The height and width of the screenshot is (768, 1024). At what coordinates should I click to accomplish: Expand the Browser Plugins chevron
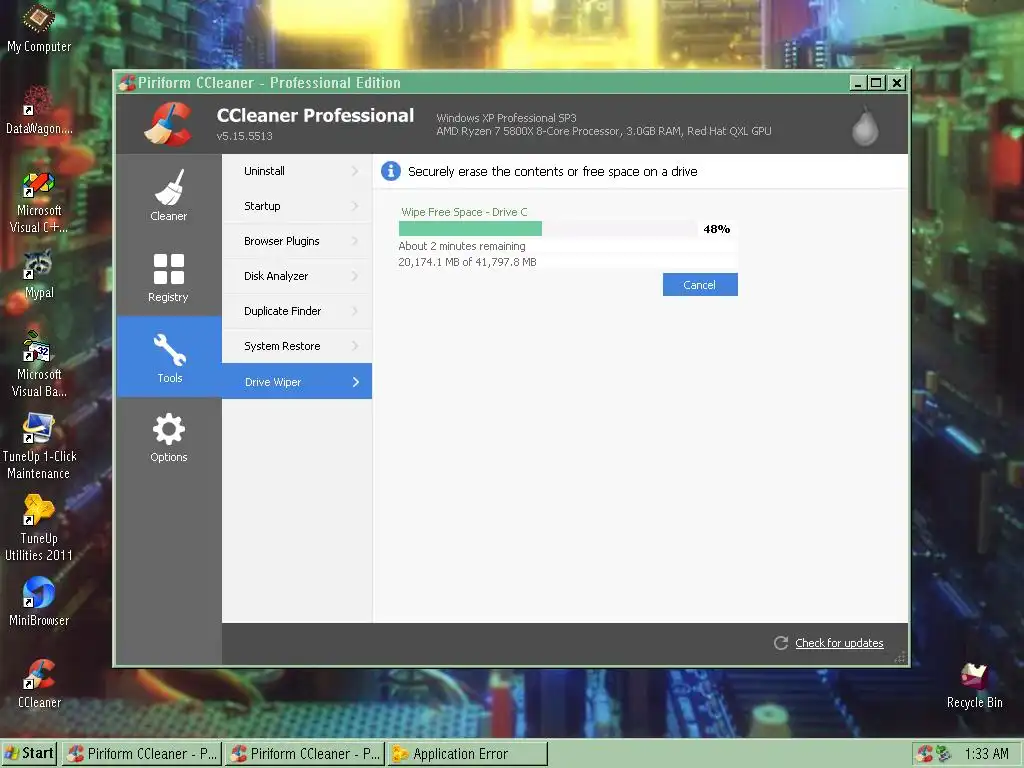pos(355,241)
